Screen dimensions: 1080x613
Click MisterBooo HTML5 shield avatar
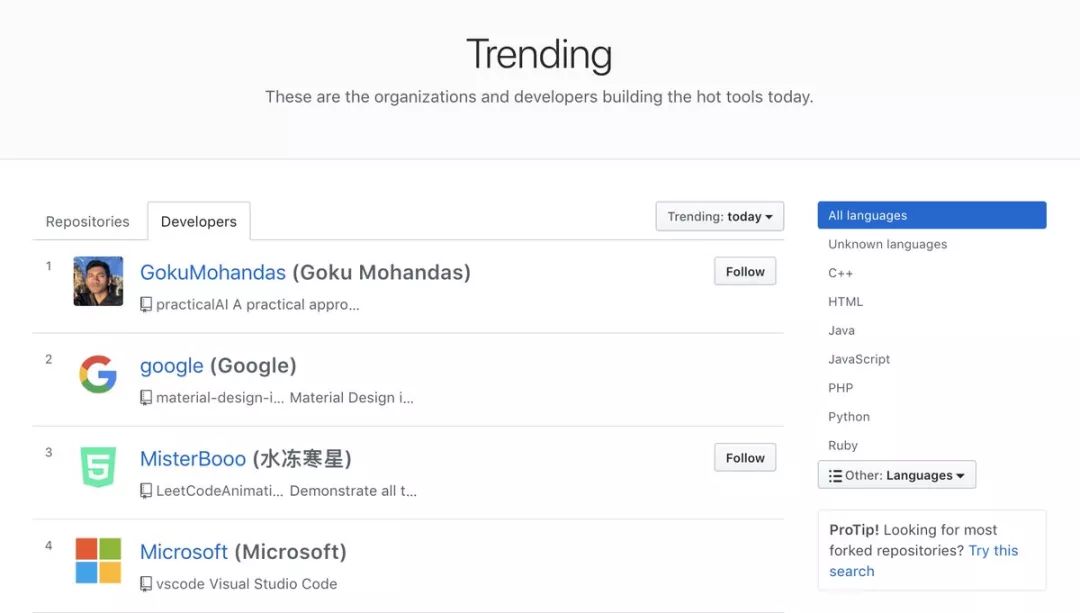click(98, 467)
